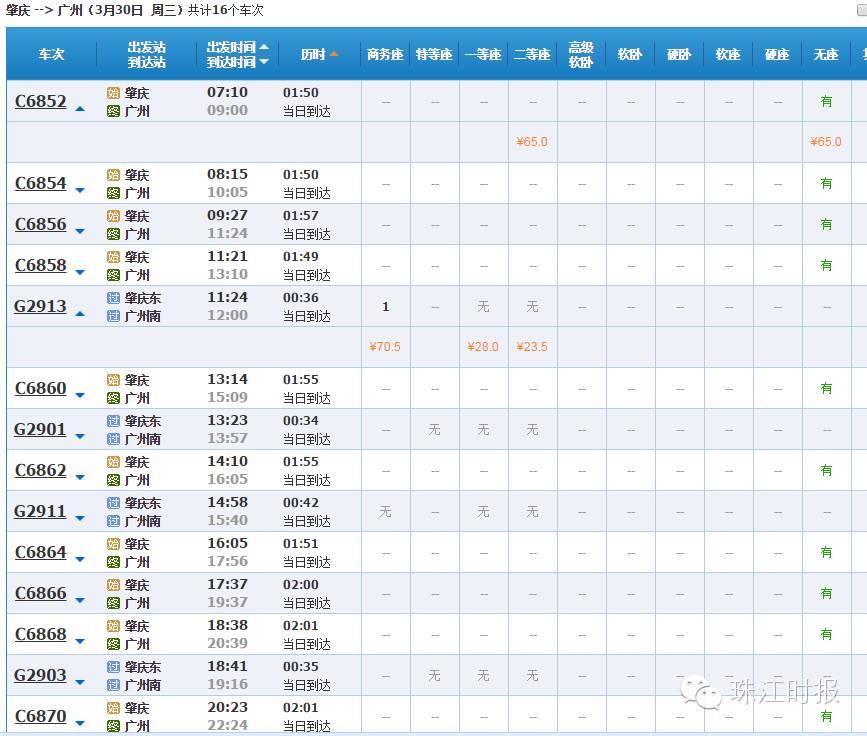Expand the details arrow next to C6854
Screen dimensions: 867x736
[x=80, y=190]
